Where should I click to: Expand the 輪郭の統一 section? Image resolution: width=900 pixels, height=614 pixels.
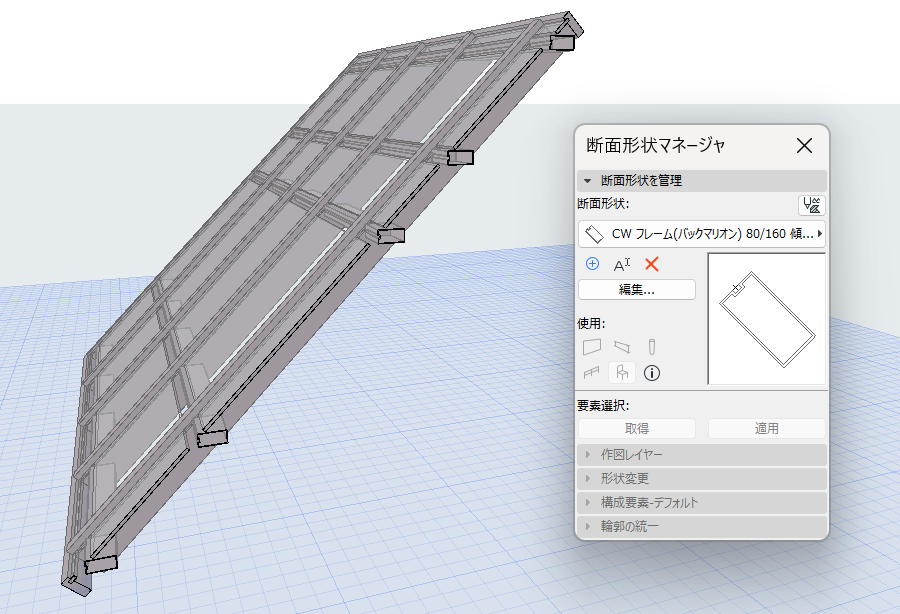click(701, 526)
